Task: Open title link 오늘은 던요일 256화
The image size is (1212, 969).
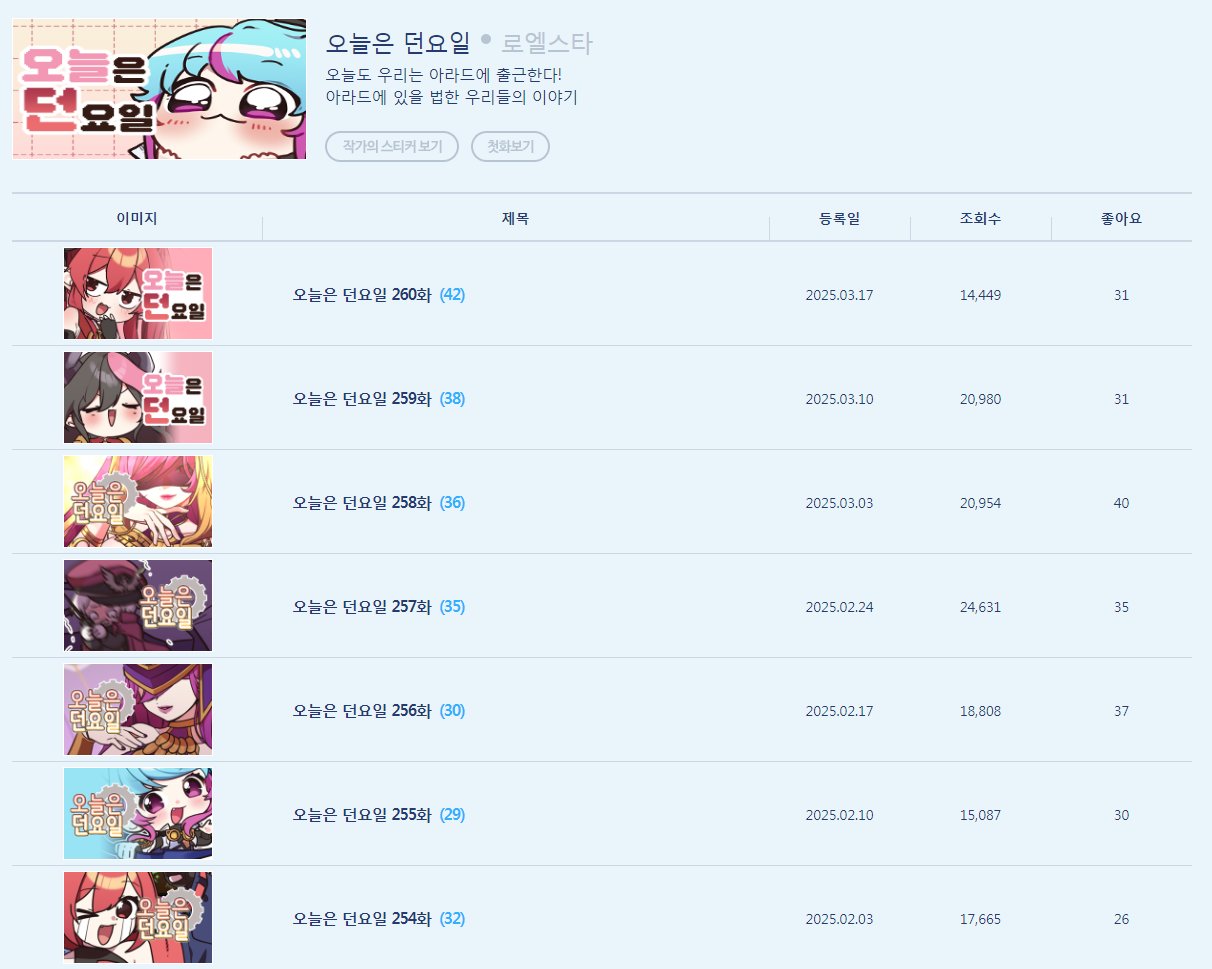Action: pos(362,711)
